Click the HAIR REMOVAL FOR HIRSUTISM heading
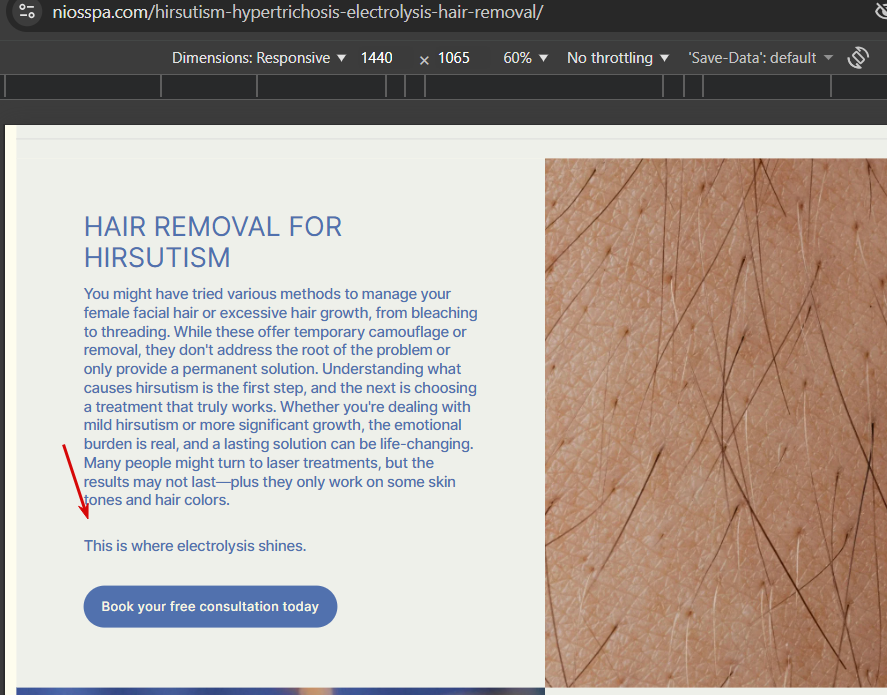This screenshot has height=695, width=887. (x=213, y=242)
